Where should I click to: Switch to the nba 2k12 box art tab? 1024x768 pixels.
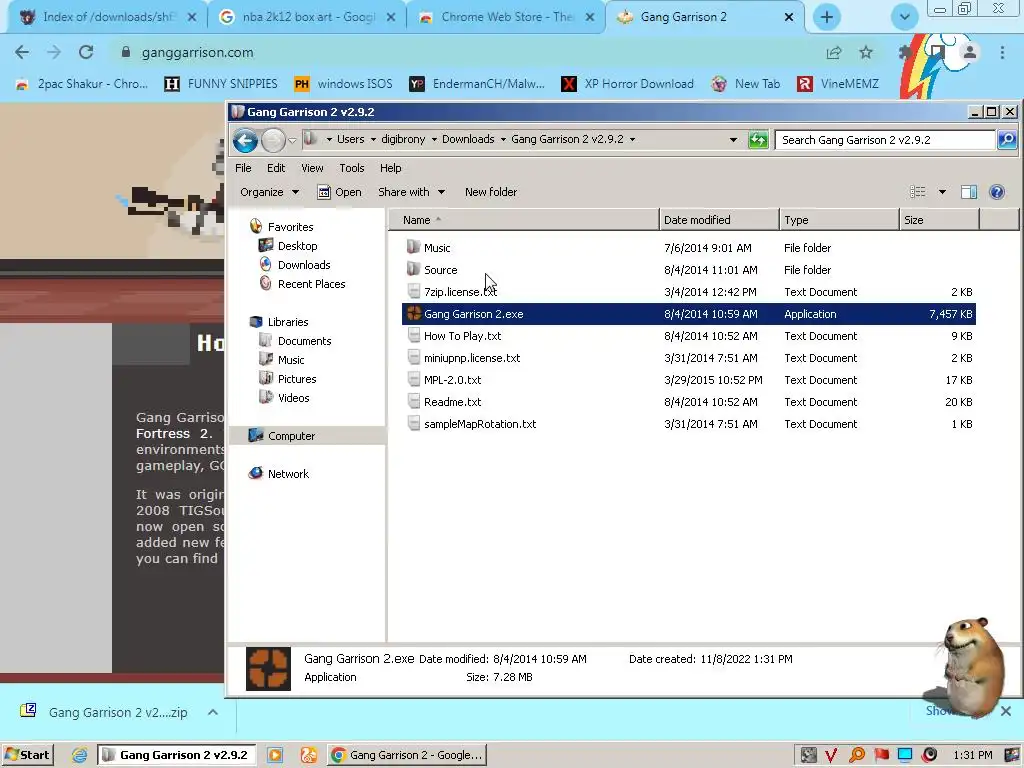click(x=306, y=17)
